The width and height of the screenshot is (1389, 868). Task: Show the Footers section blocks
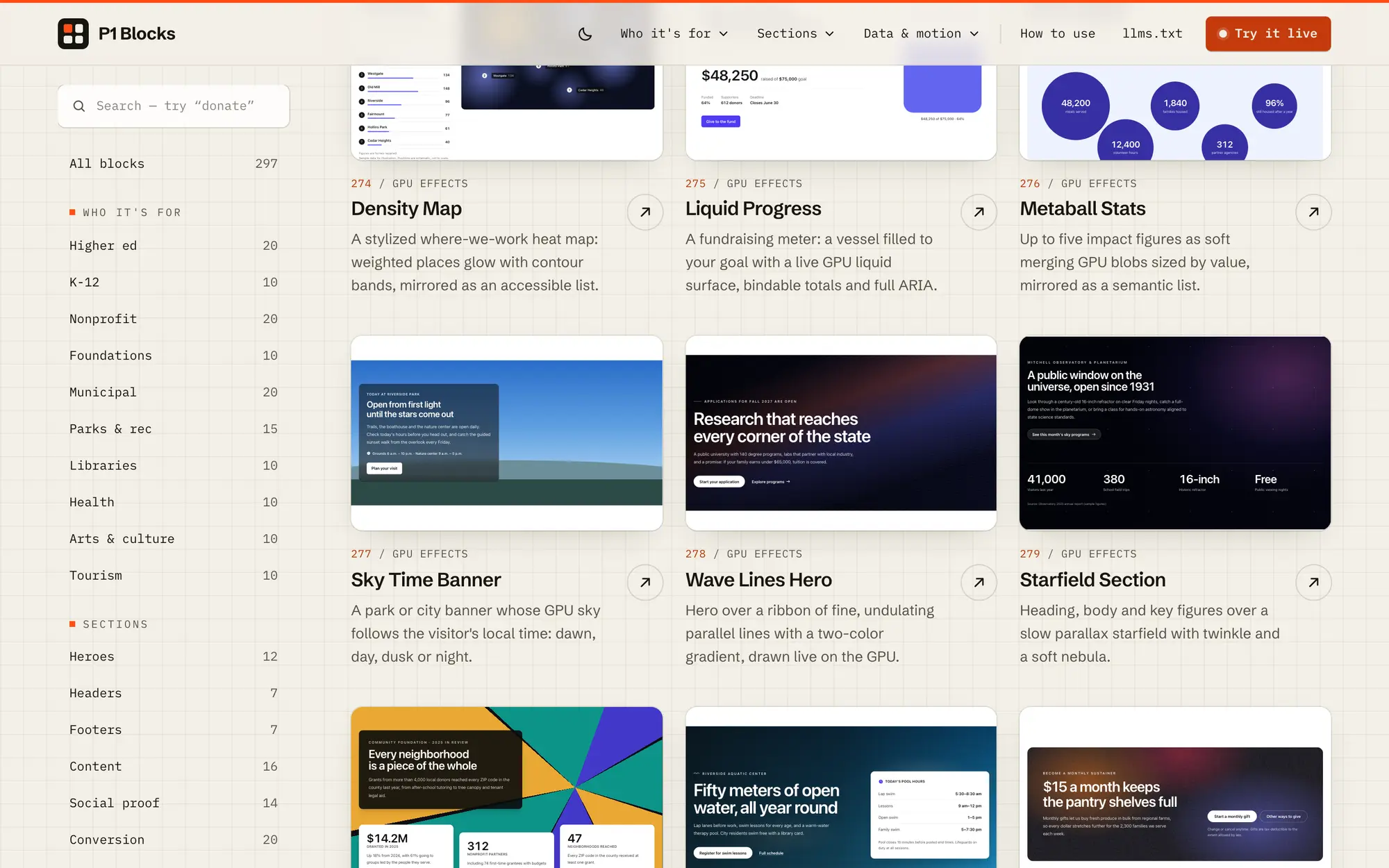pyautogui.click(x=174, y=730)
